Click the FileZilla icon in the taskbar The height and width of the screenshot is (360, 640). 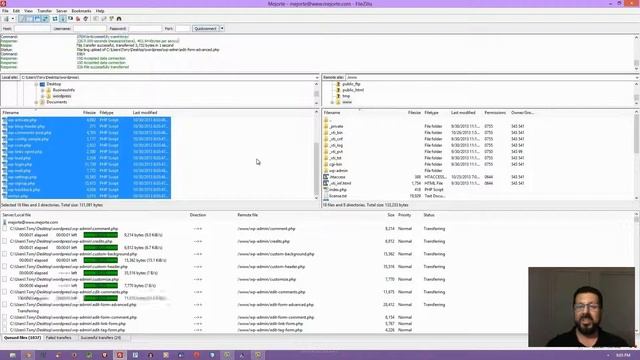pos(120,355)
